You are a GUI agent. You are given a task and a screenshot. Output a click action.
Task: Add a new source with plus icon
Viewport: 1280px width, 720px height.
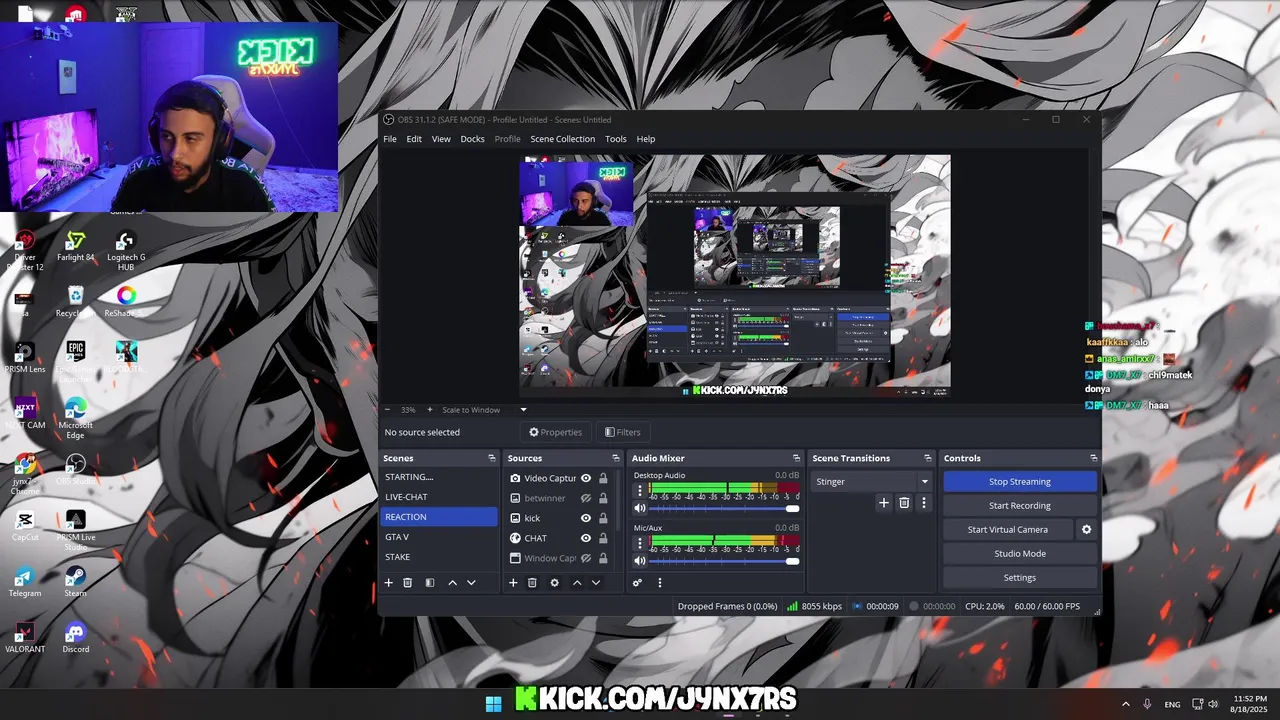(513, 583)
